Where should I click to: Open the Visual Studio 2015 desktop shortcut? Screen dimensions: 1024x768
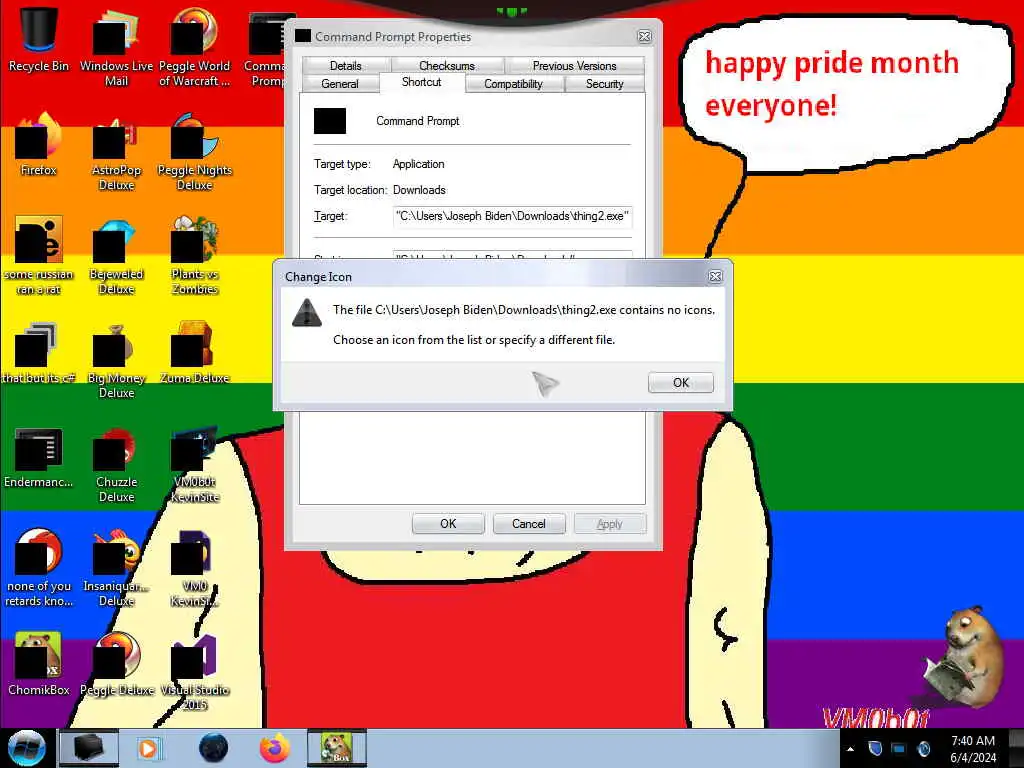point(195,671)
